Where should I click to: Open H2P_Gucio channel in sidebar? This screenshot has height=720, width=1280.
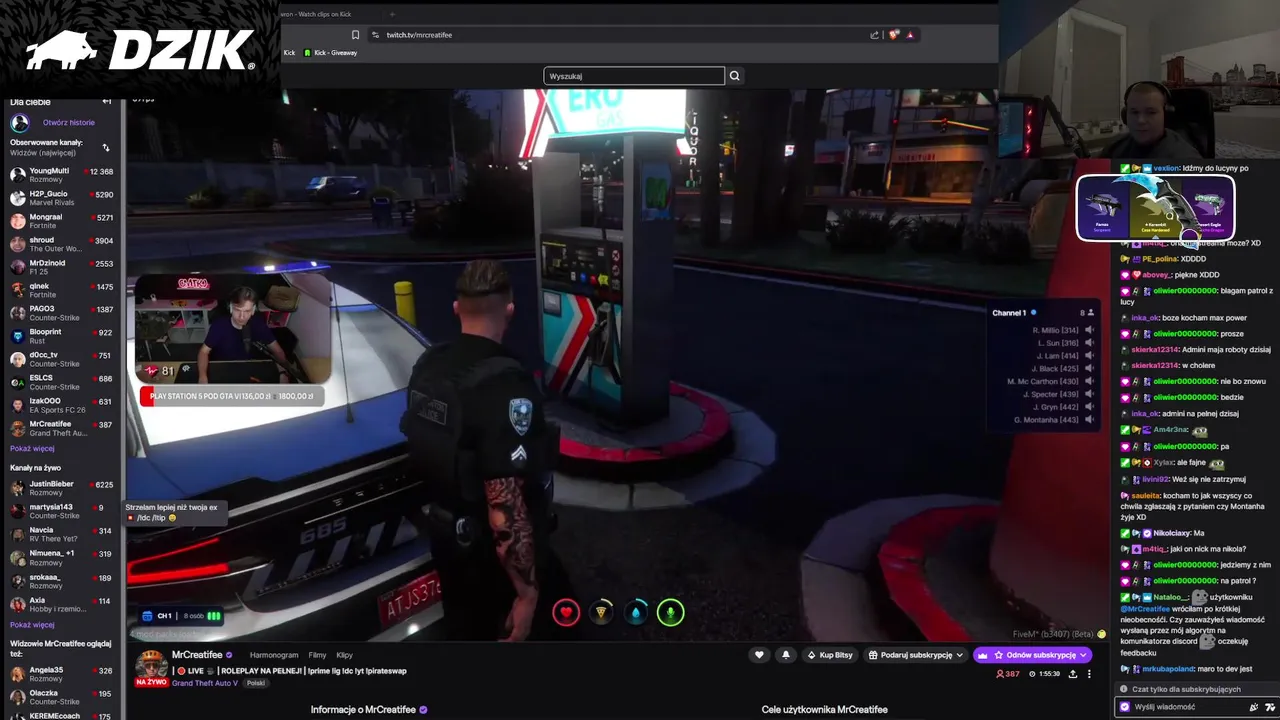point(61,198)
